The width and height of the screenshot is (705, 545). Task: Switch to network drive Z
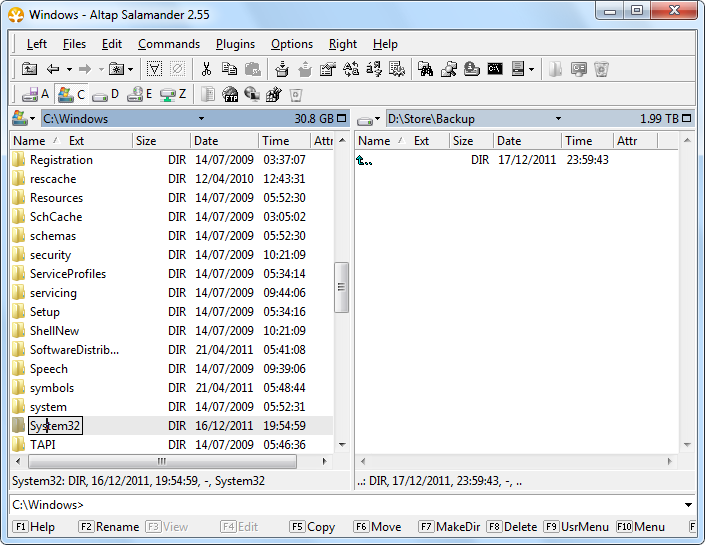173,94
